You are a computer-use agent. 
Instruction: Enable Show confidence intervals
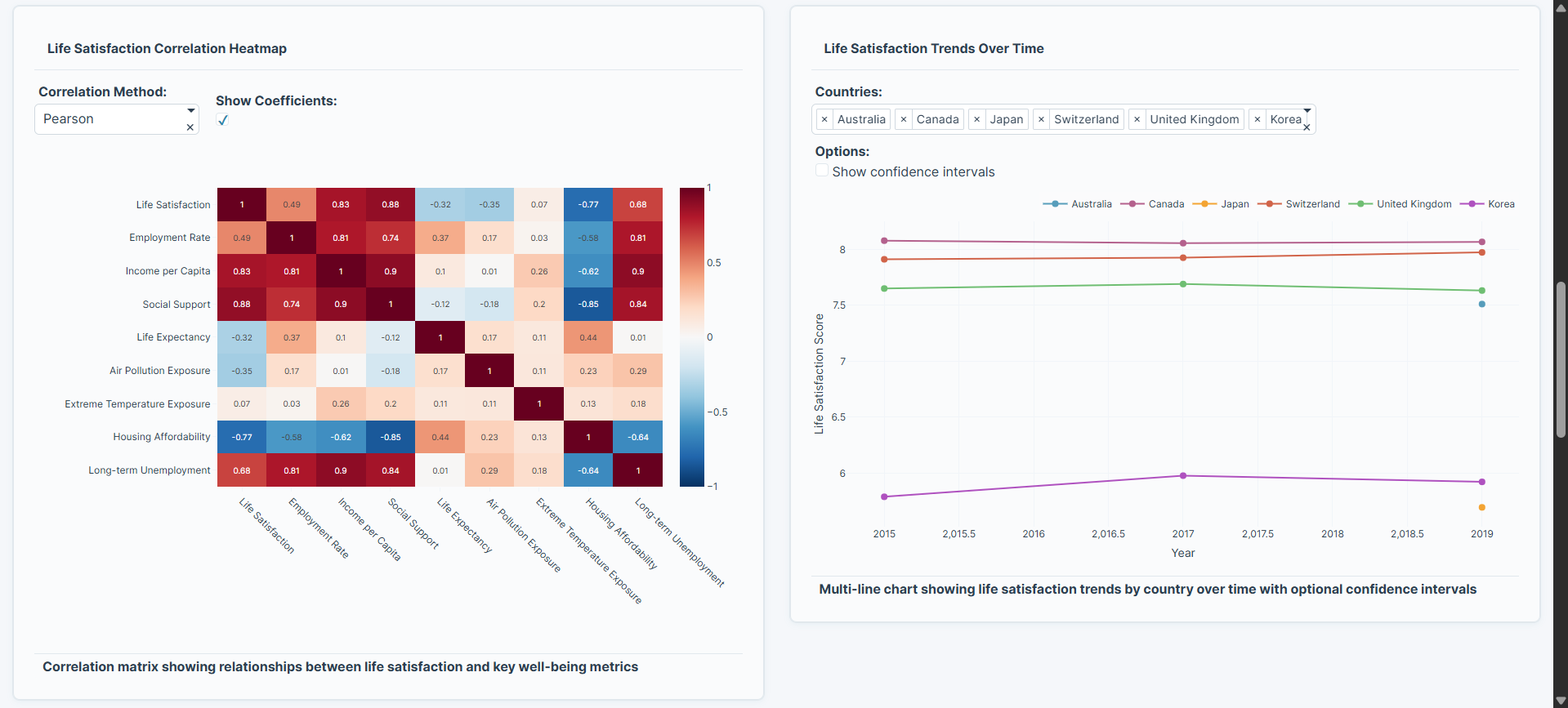pos(822,170)
